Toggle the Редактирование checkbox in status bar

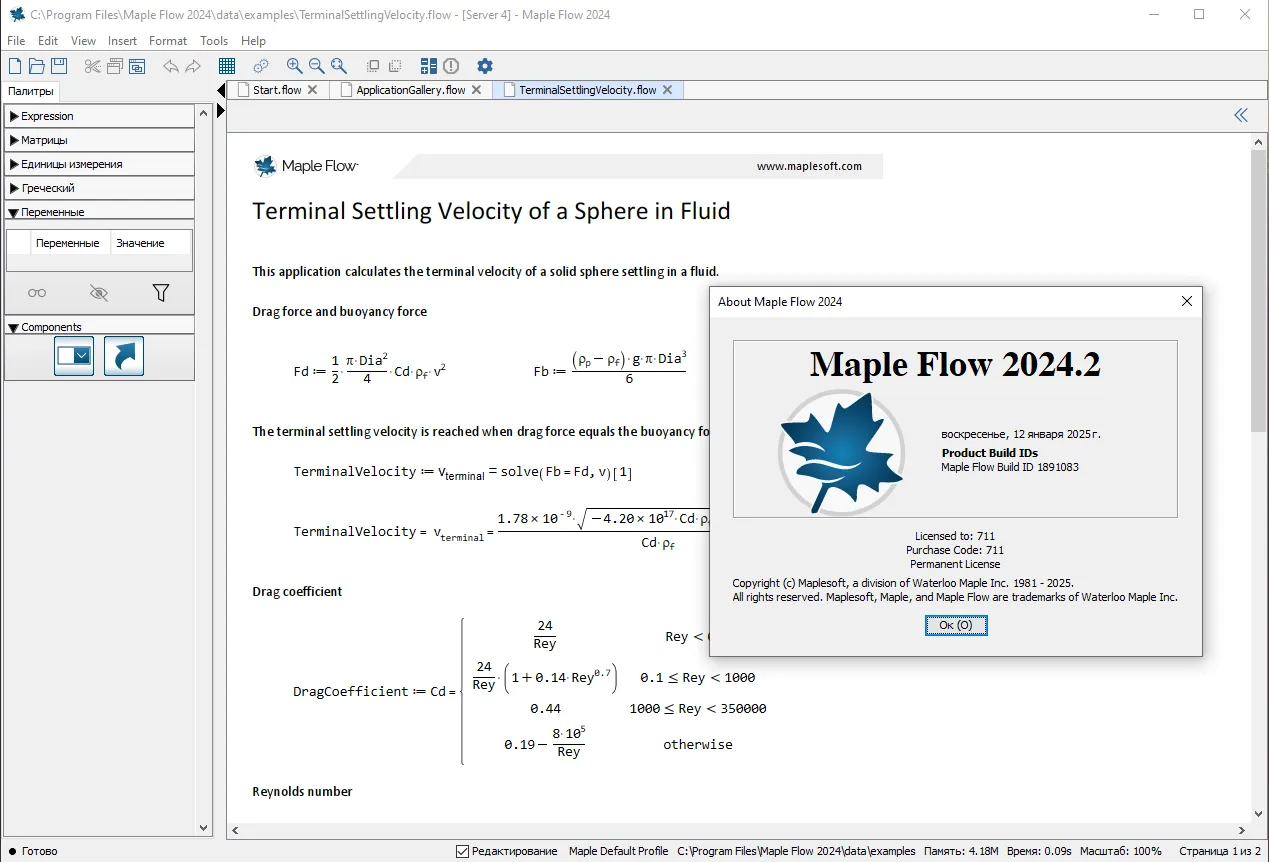(462, 851)
